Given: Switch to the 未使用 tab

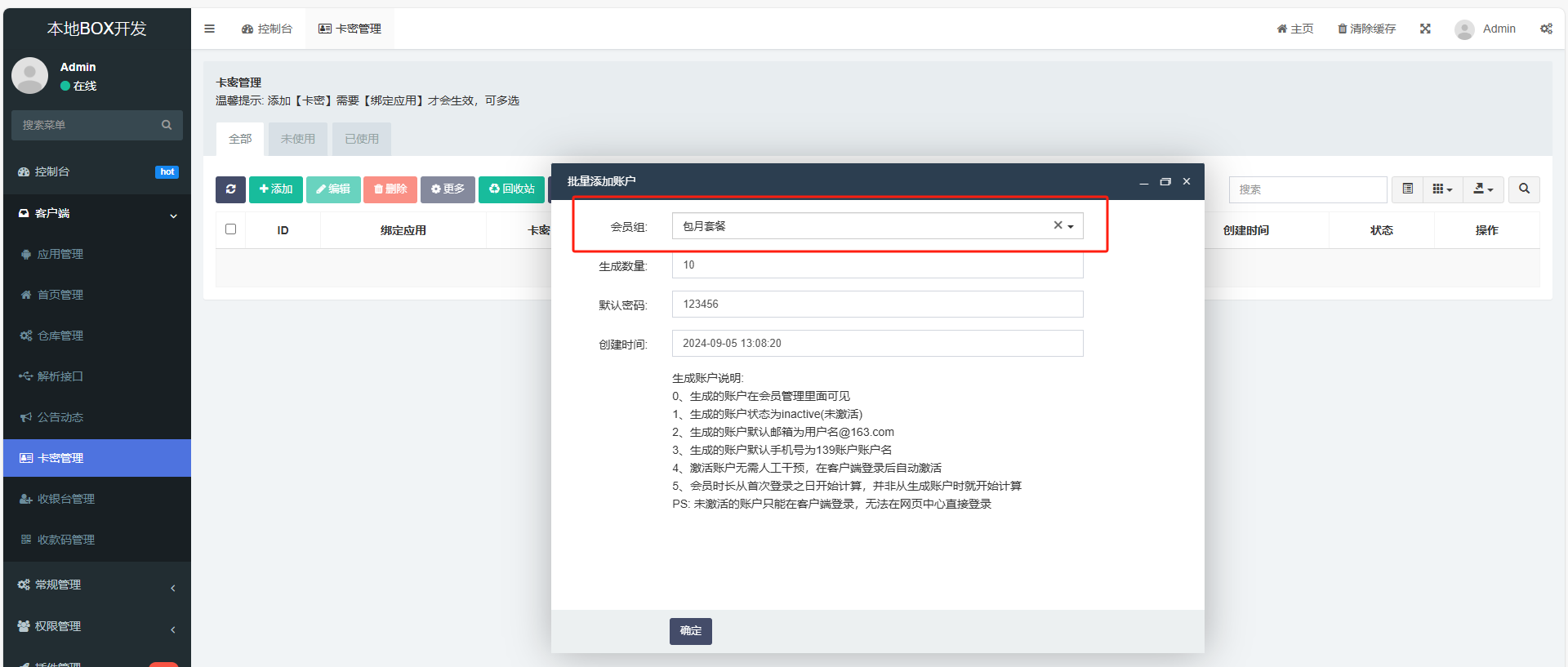Looking at the screenshot, I should (298, 139).
